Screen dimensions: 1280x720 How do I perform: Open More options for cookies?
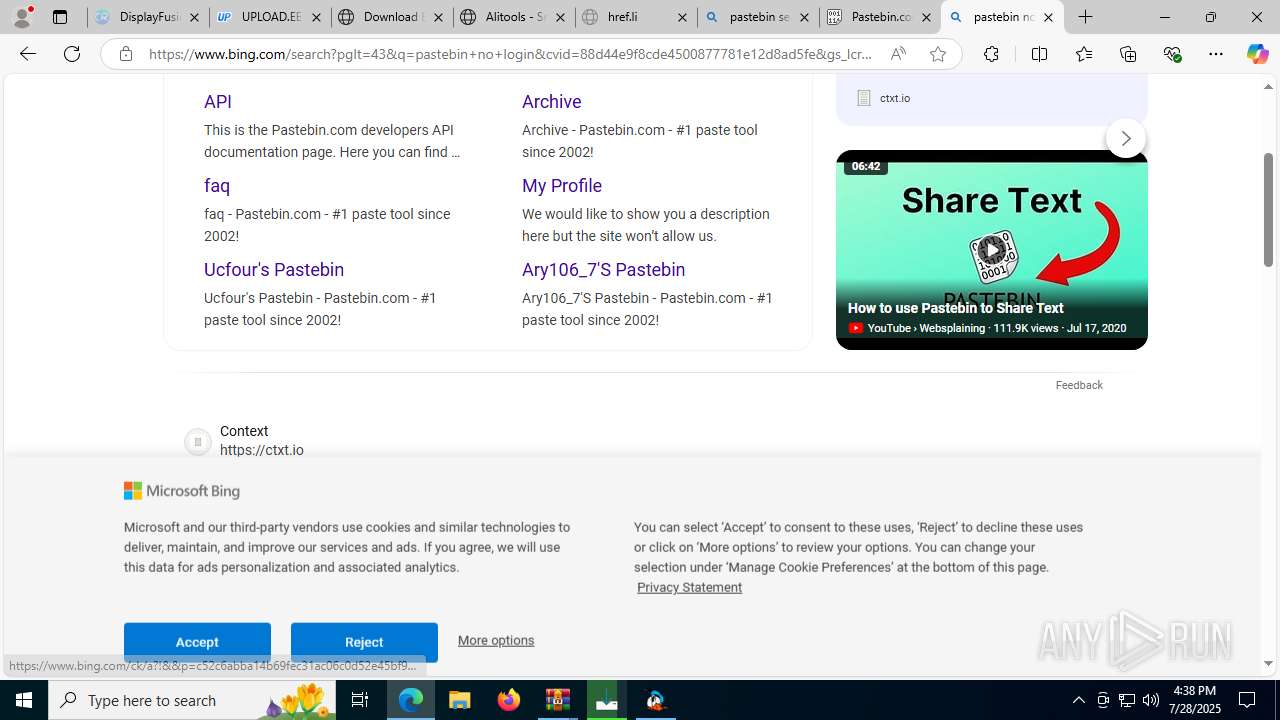pos(496,640)
